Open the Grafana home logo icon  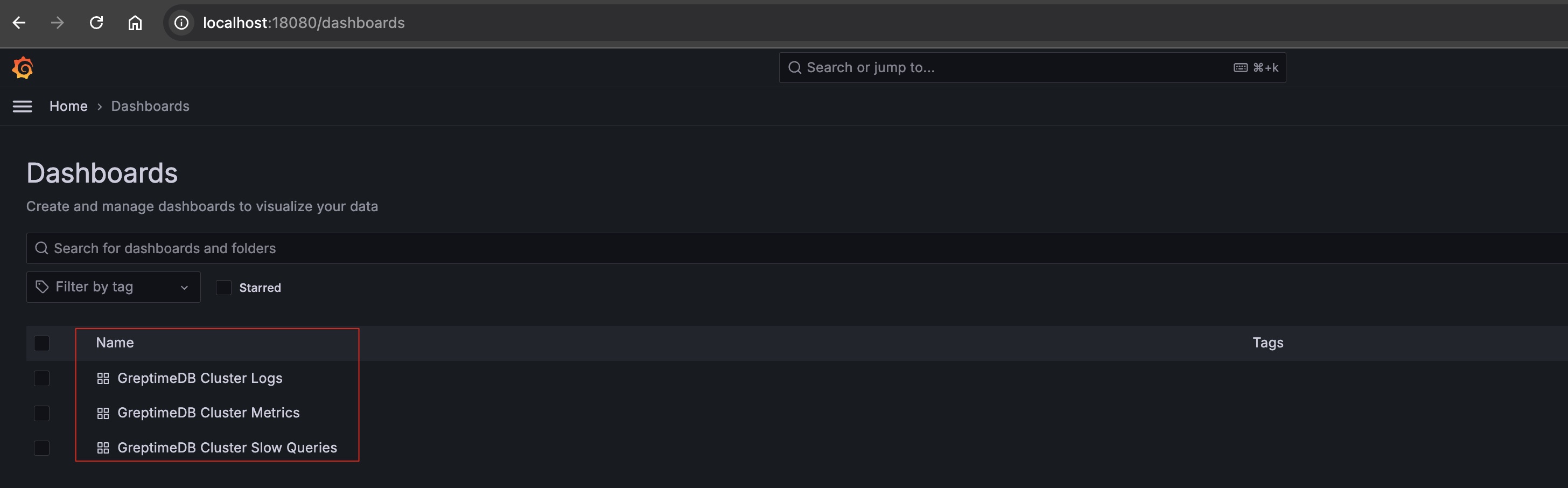coord(23,67)
